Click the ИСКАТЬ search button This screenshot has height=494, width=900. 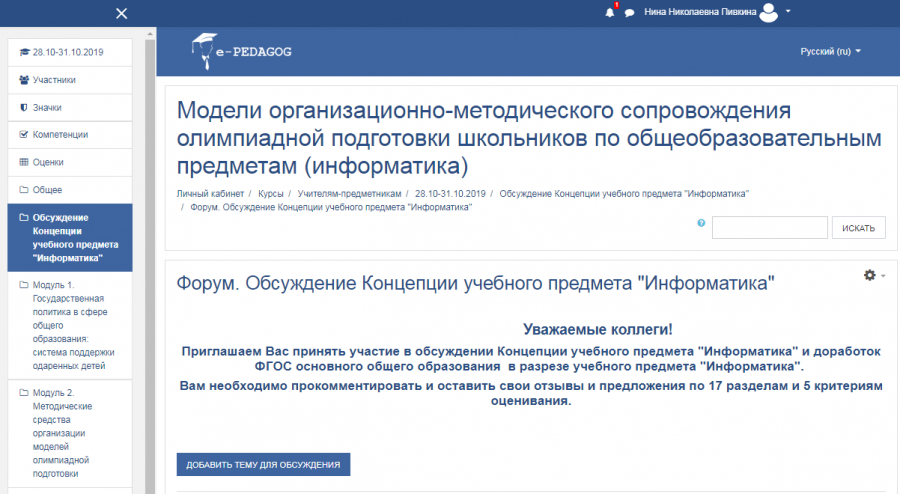pyautogui.click(x=859, y=228)
